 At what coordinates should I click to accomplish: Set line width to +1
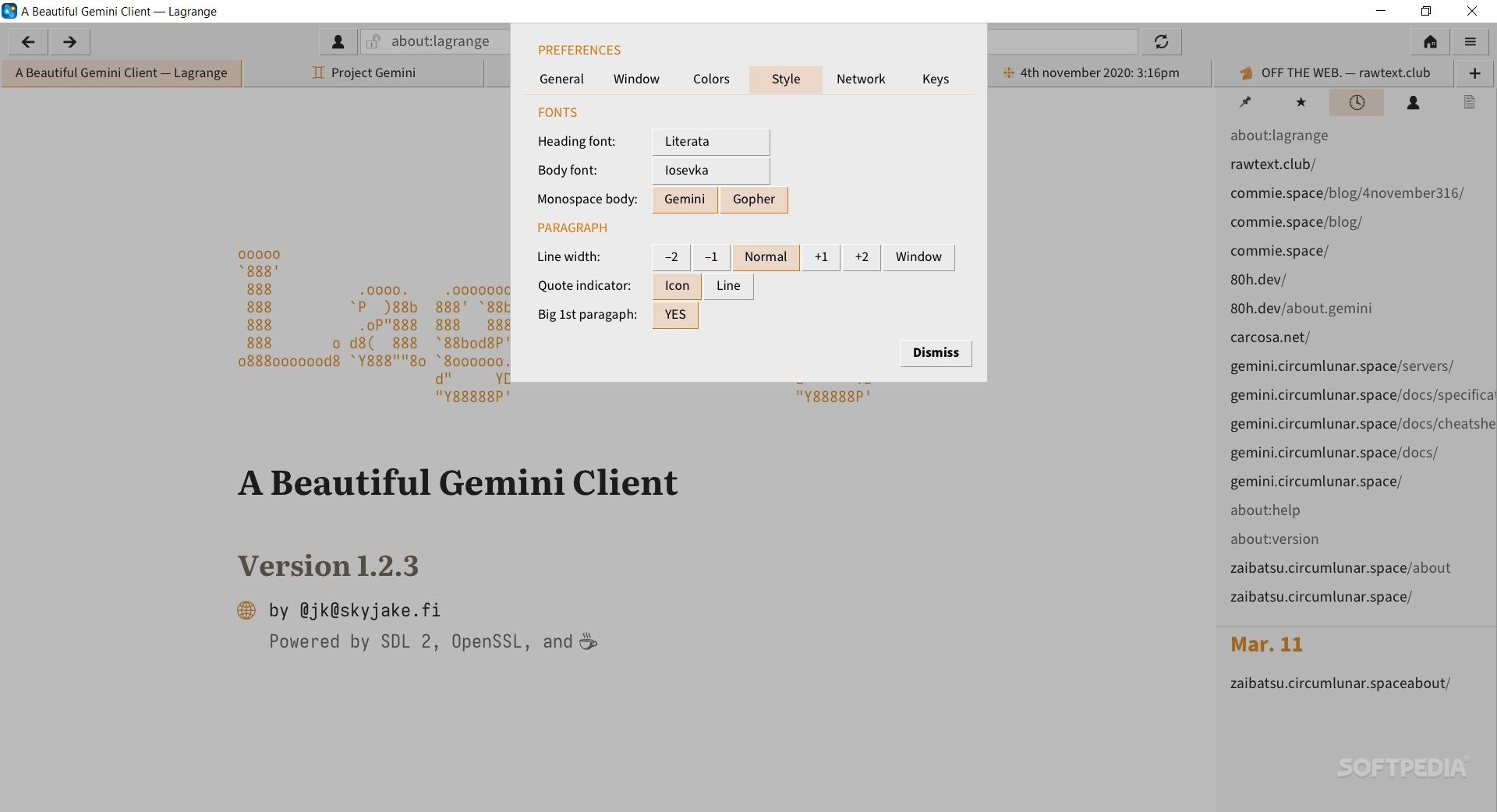click(x=821, y=257)
